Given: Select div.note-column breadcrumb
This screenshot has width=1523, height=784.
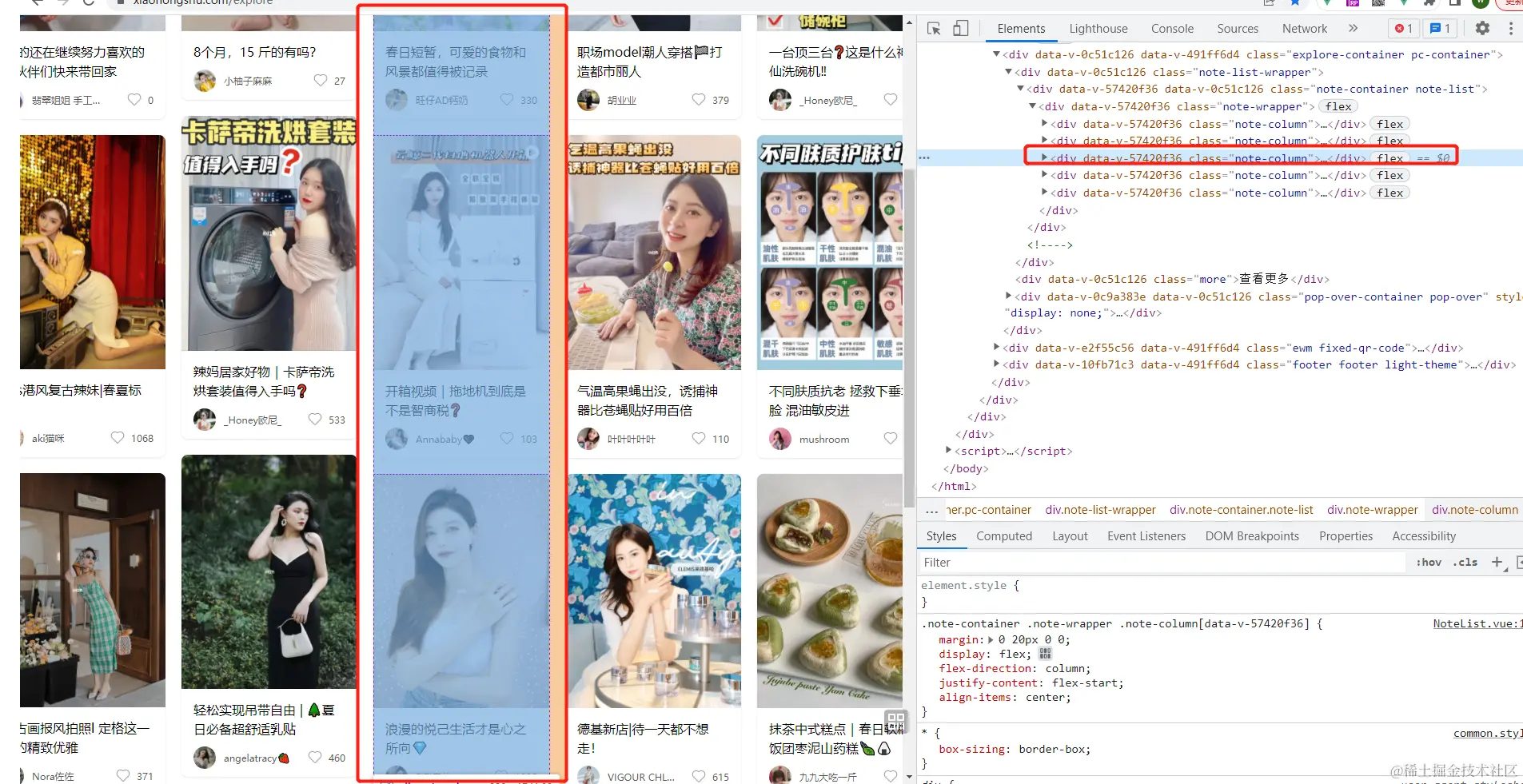Looking at the screenshot, I should (1474, 510).
